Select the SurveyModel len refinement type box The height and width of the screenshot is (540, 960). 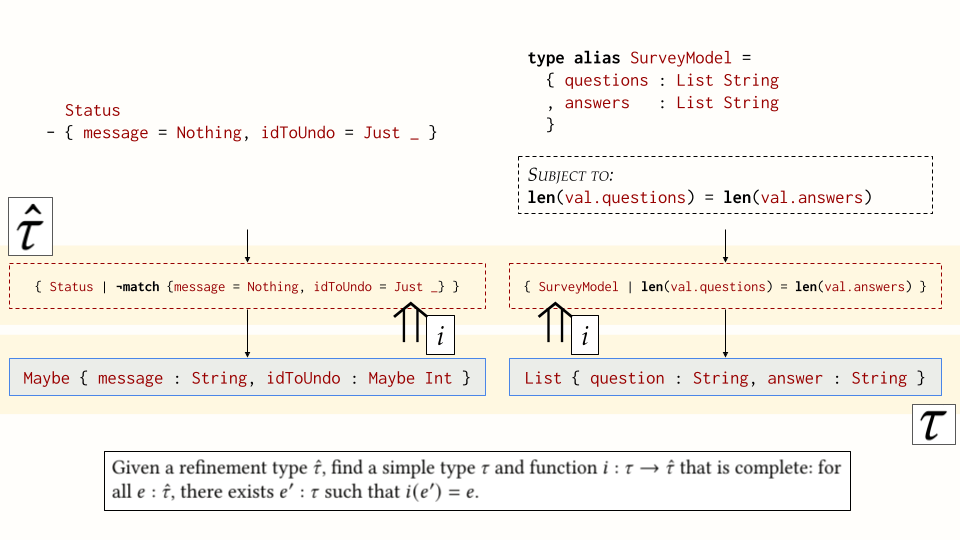pyautogui.click(x=725, y=286)
